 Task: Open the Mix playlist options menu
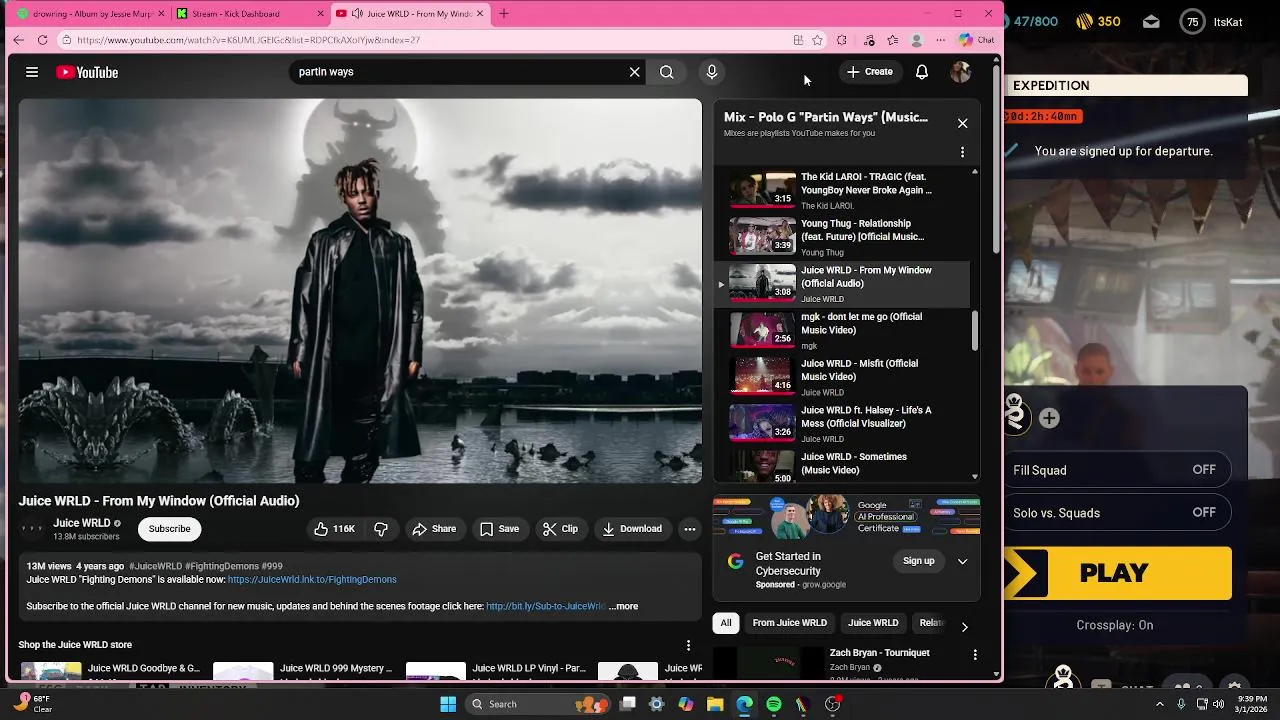coord(962,152)
